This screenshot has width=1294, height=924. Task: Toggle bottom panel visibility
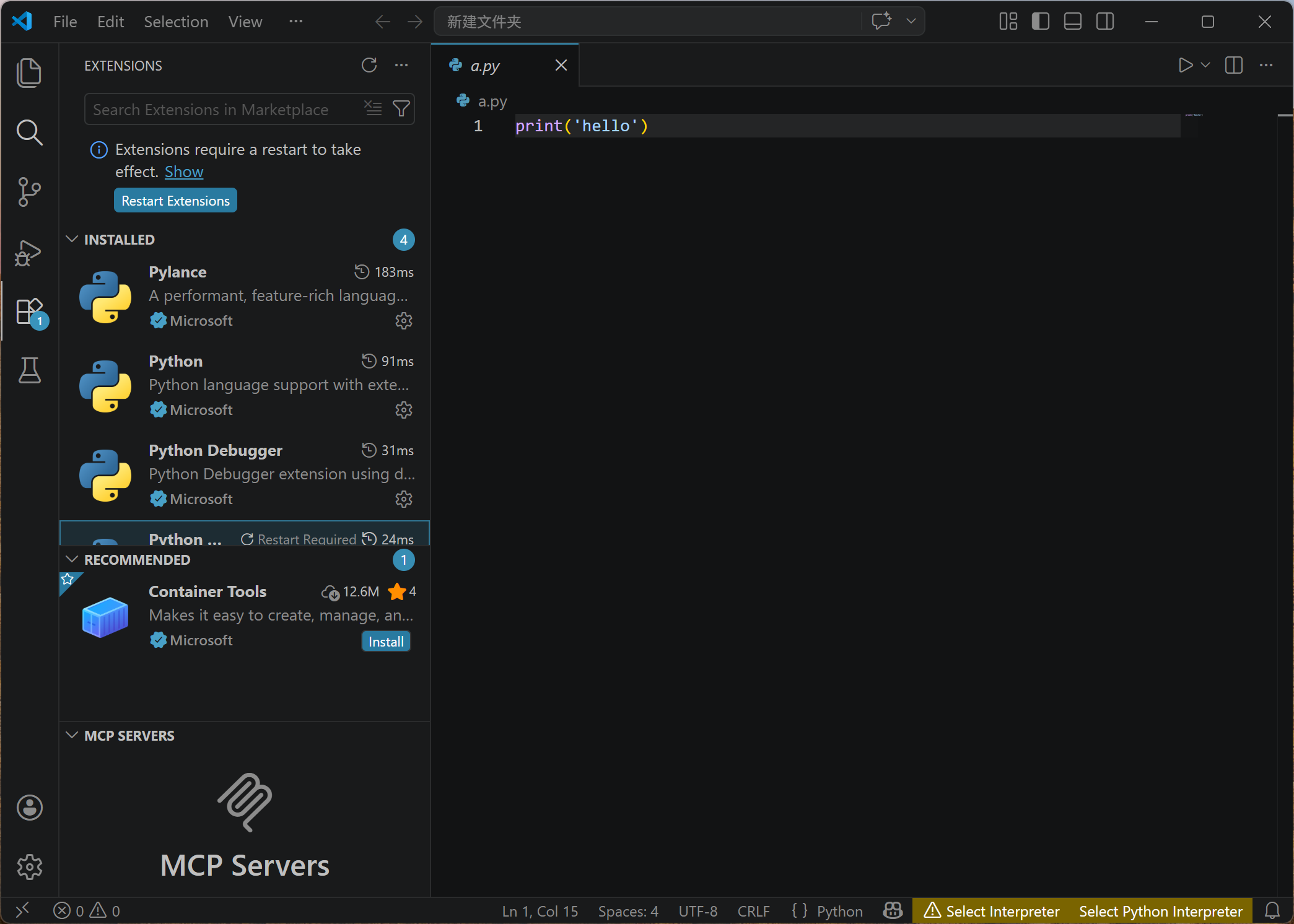(1073, 22)
